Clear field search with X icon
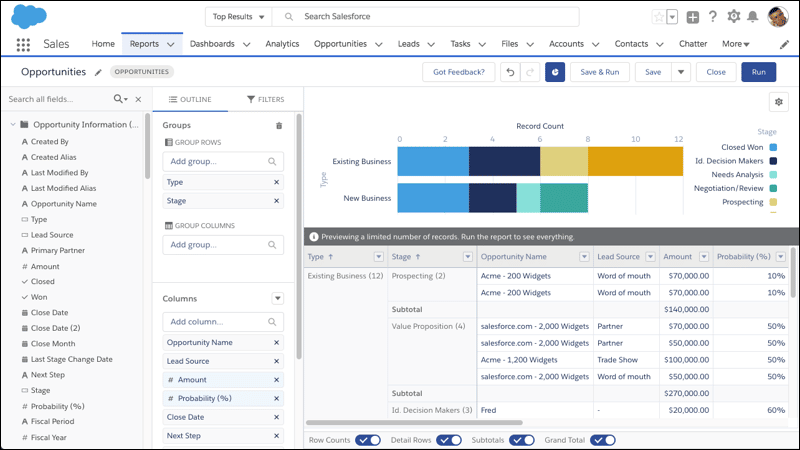Viewport: 800px width, 450px height. tap(138, 99)
